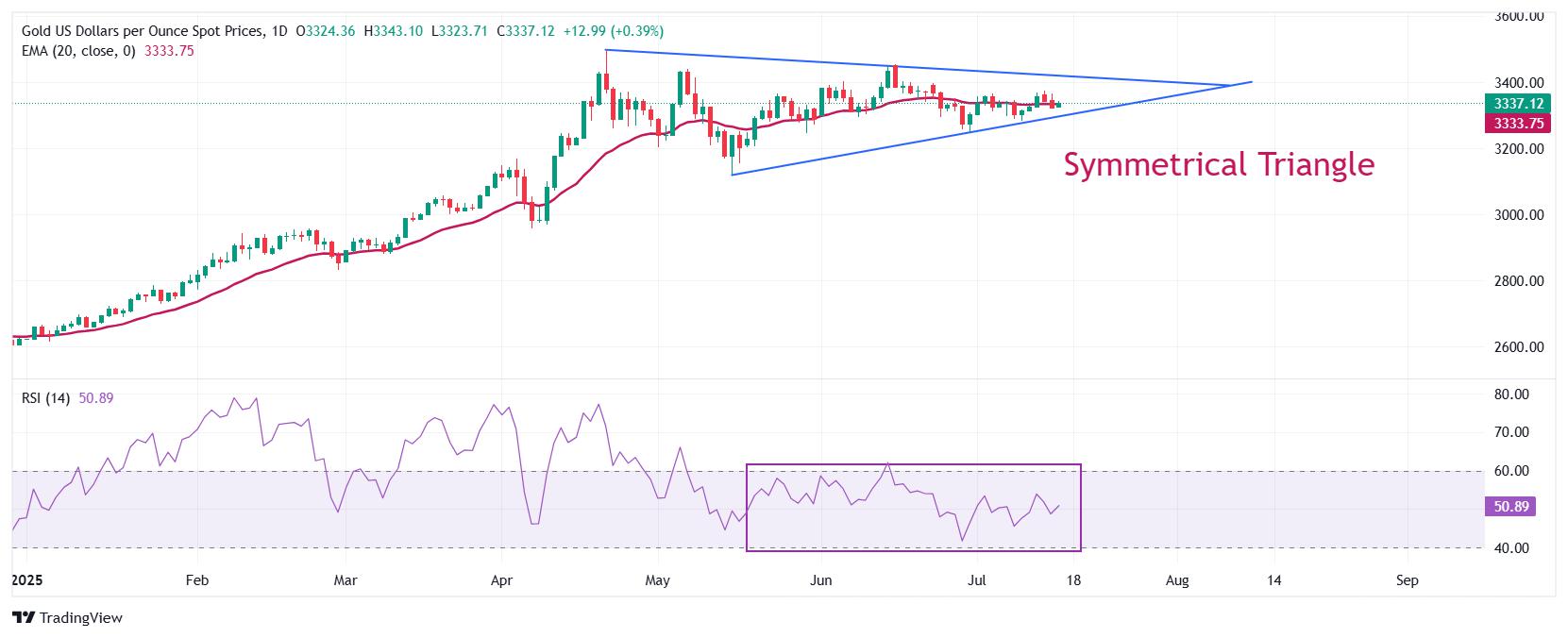Select the Aug marker on time axis
Screen dimensions: 1568x638
click(1177, 580)
